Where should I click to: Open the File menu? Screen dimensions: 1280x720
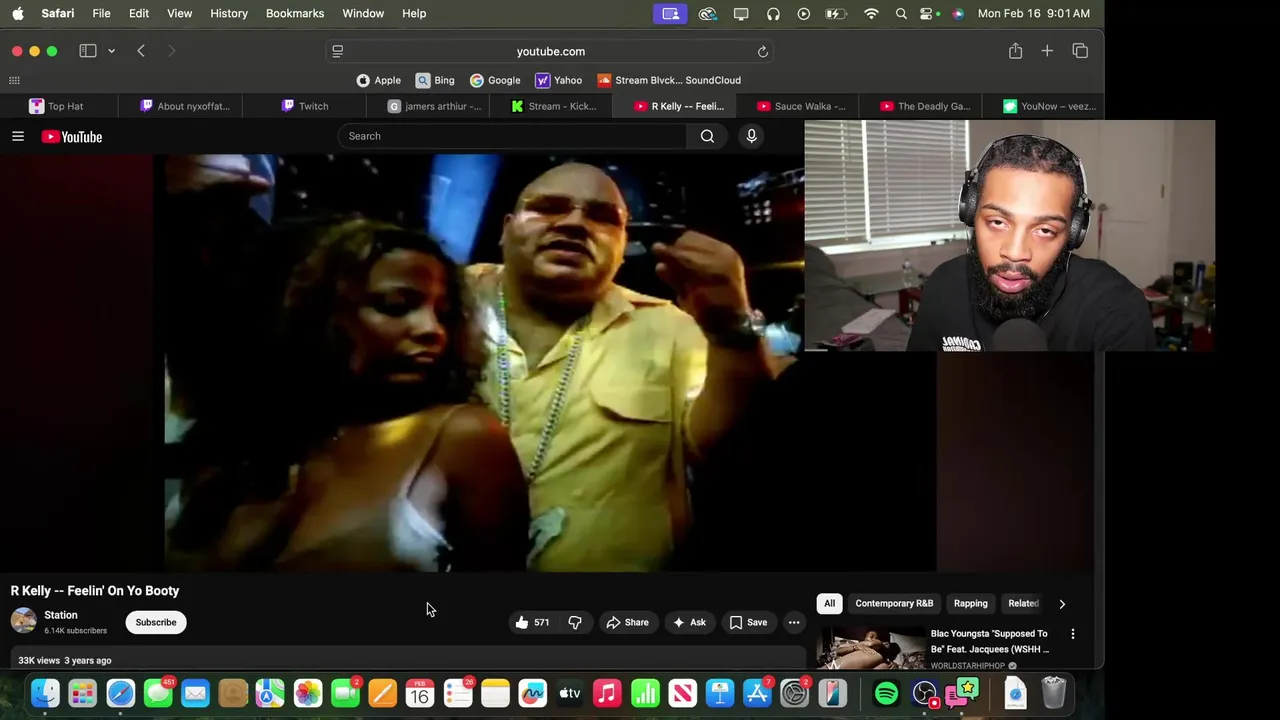coord(101,13)
